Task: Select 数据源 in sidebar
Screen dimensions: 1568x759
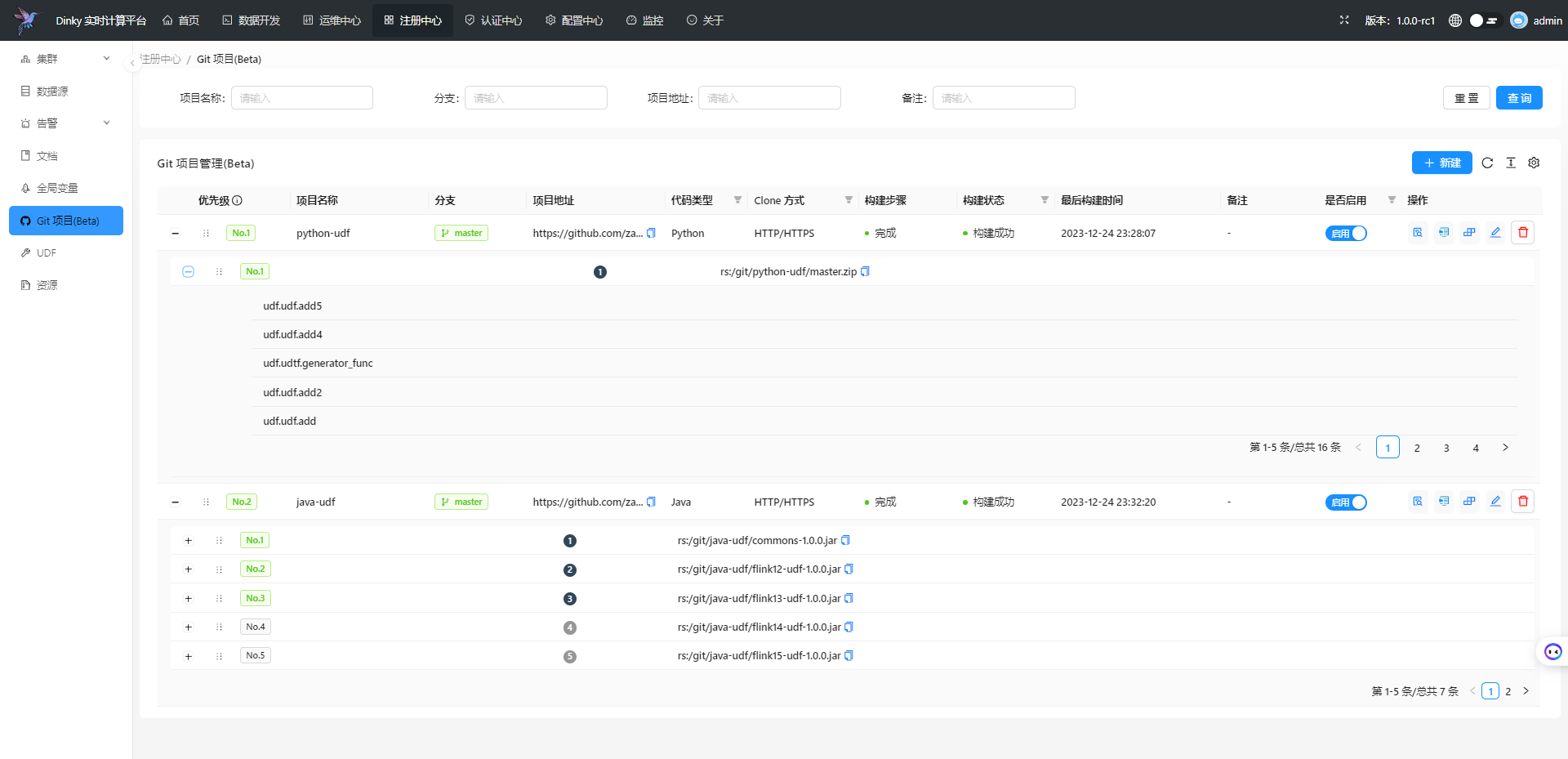Action: click(x=66, y=91)
